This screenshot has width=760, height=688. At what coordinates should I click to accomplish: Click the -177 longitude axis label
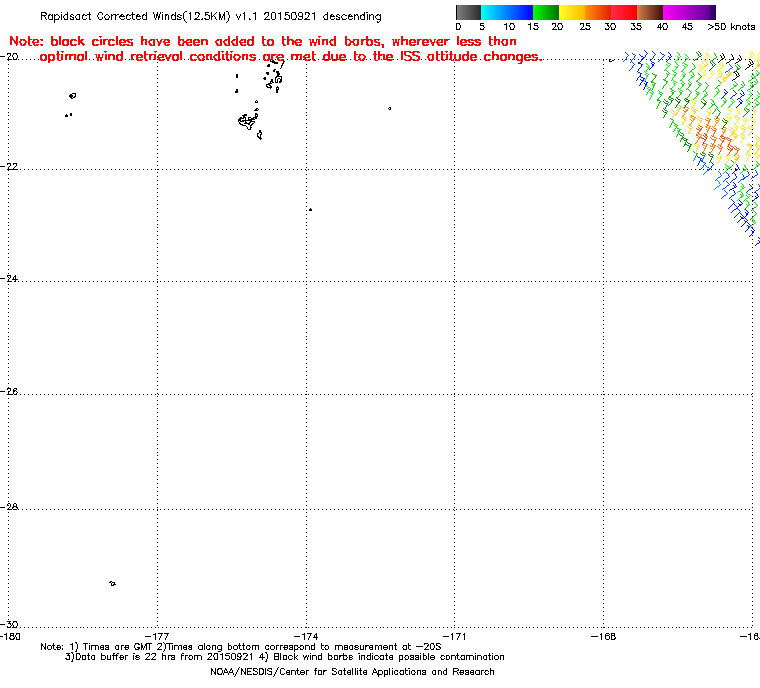click(158, 637)
